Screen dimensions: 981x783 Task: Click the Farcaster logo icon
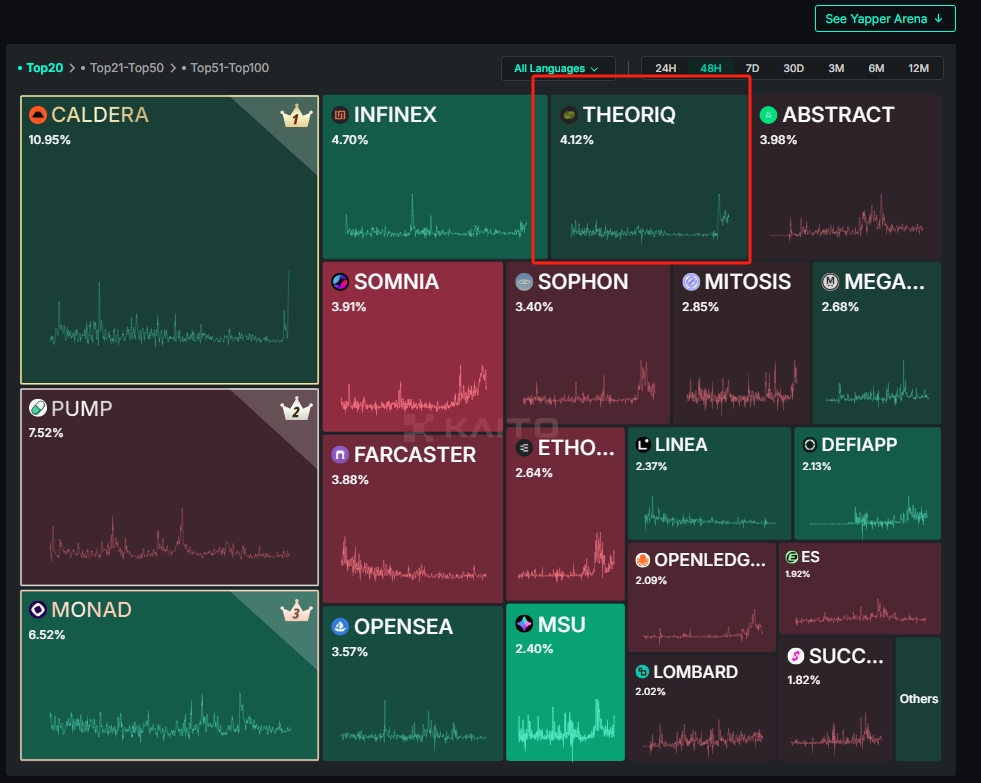click(x=340, y=455)
